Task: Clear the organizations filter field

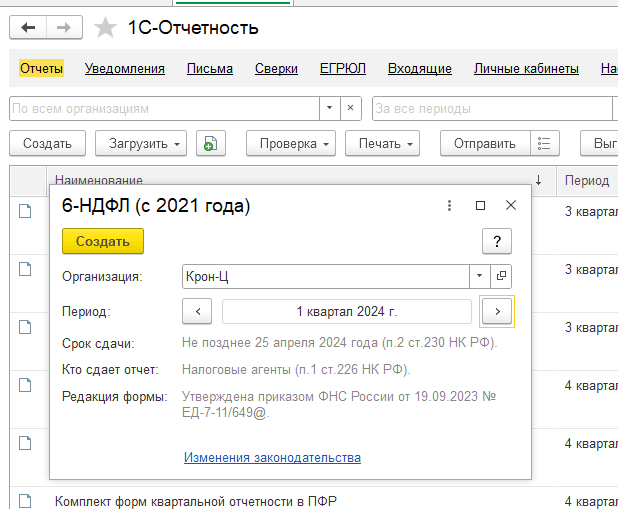Action: point(350,108)
